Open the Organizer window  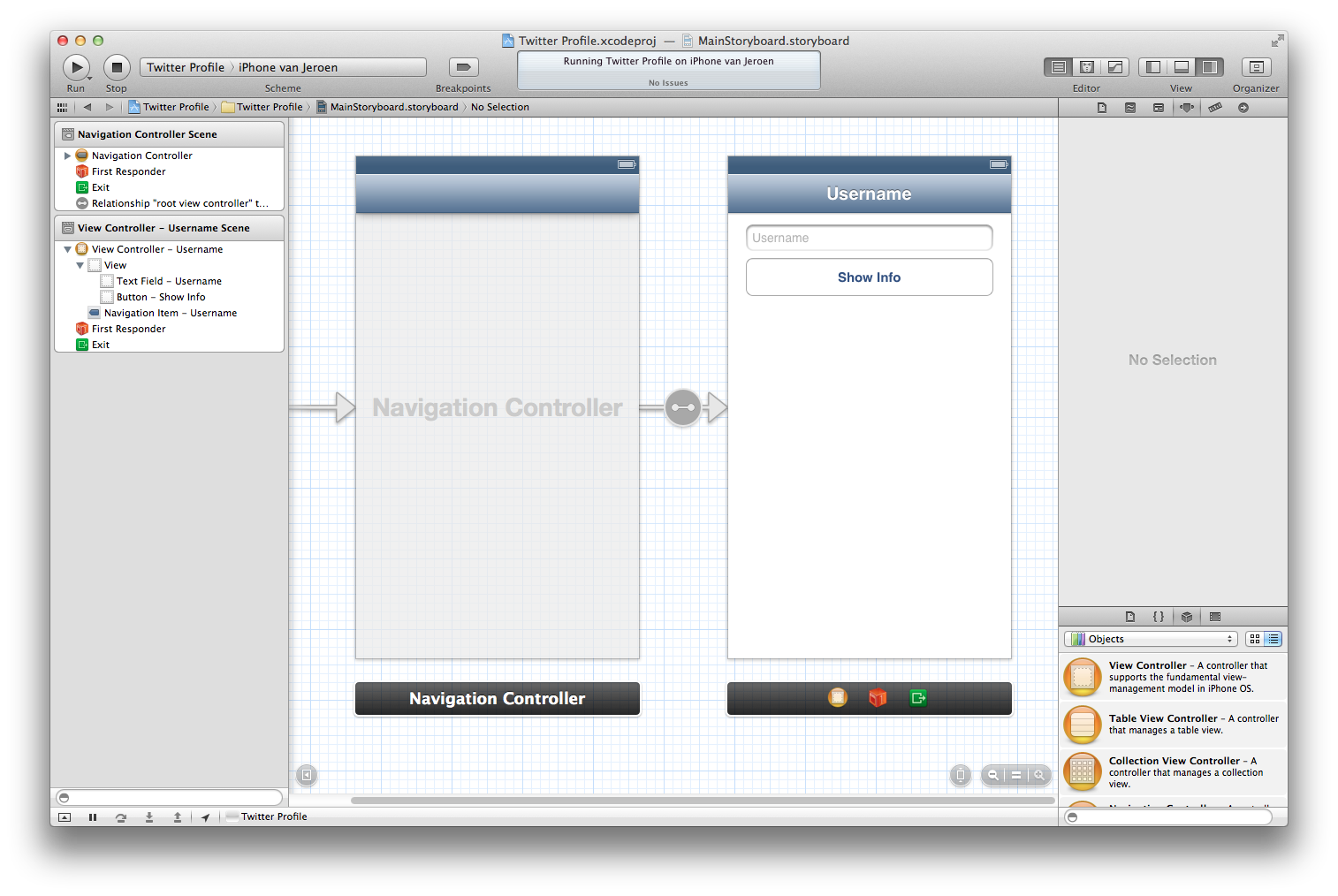[1256, 67]
